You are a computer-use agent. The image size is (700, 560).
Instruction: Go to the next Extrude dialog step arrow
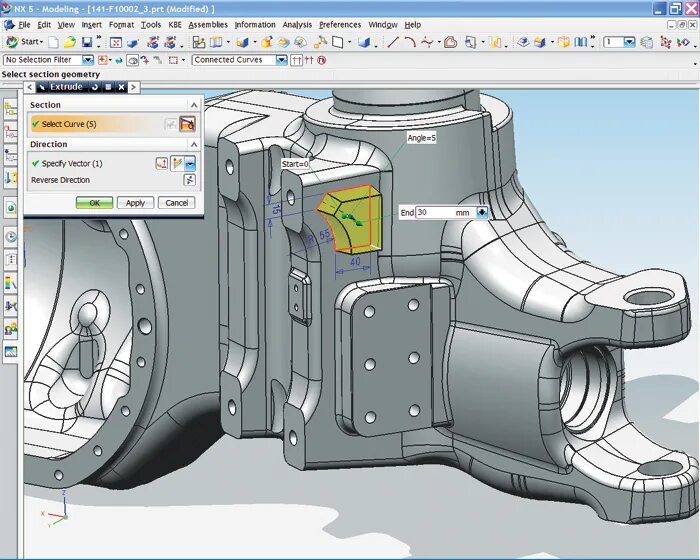(x=133, y=87)
